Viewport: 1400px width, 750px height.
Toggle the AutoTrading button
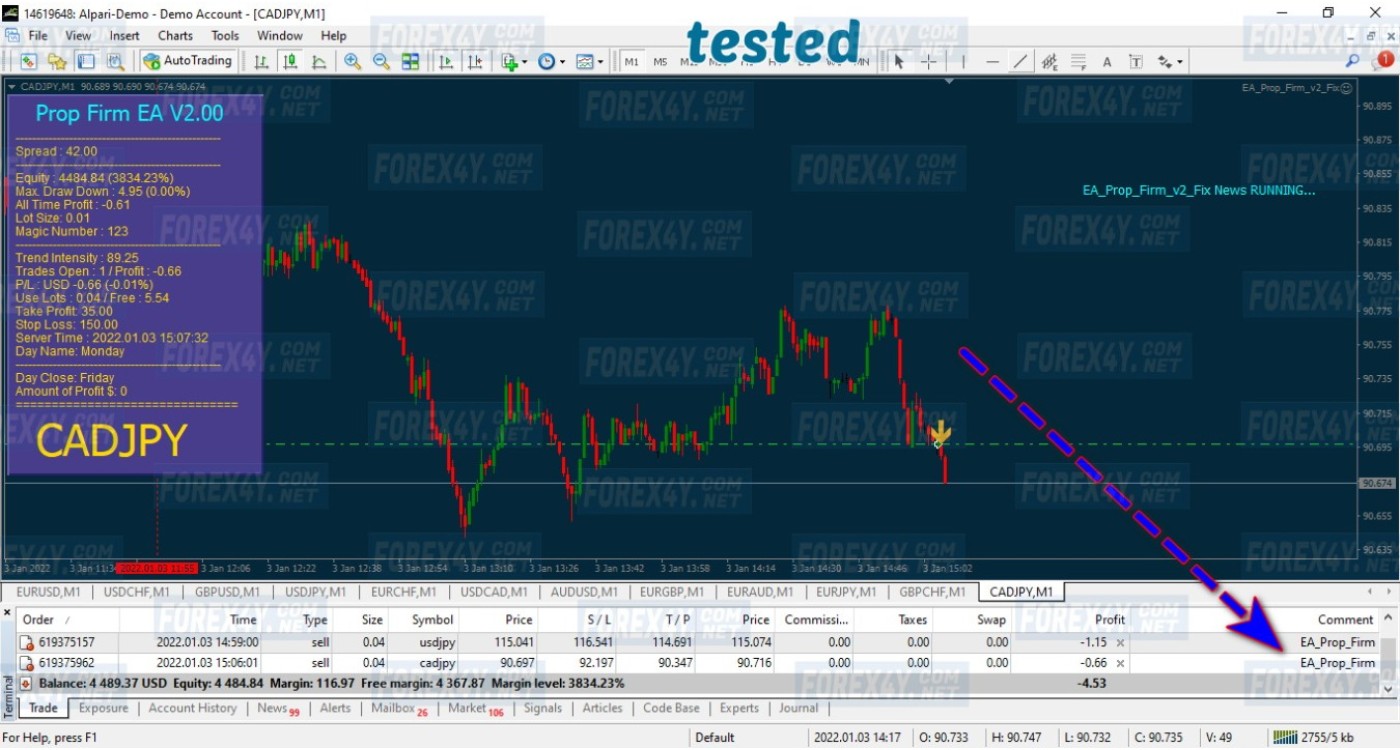point(187,61)
